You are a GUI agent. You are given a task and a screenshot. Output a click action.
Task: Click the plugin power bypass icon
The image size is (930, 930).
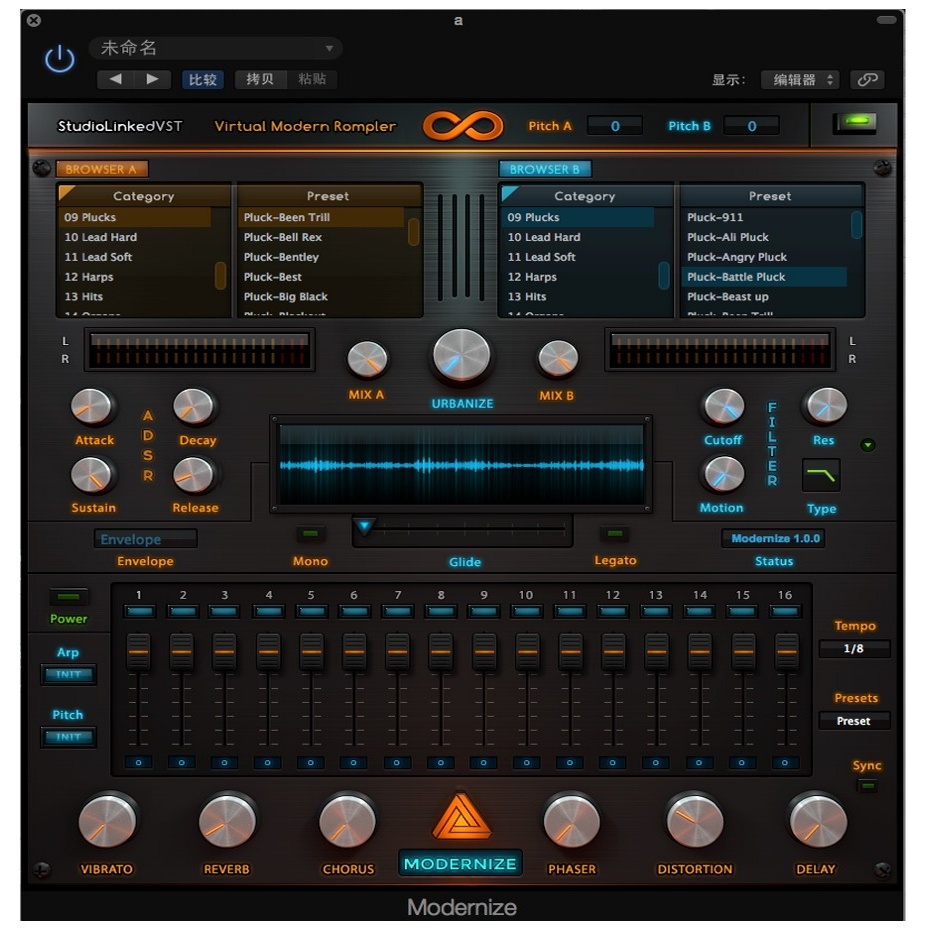pyautogui.click(x=60, y=59)
